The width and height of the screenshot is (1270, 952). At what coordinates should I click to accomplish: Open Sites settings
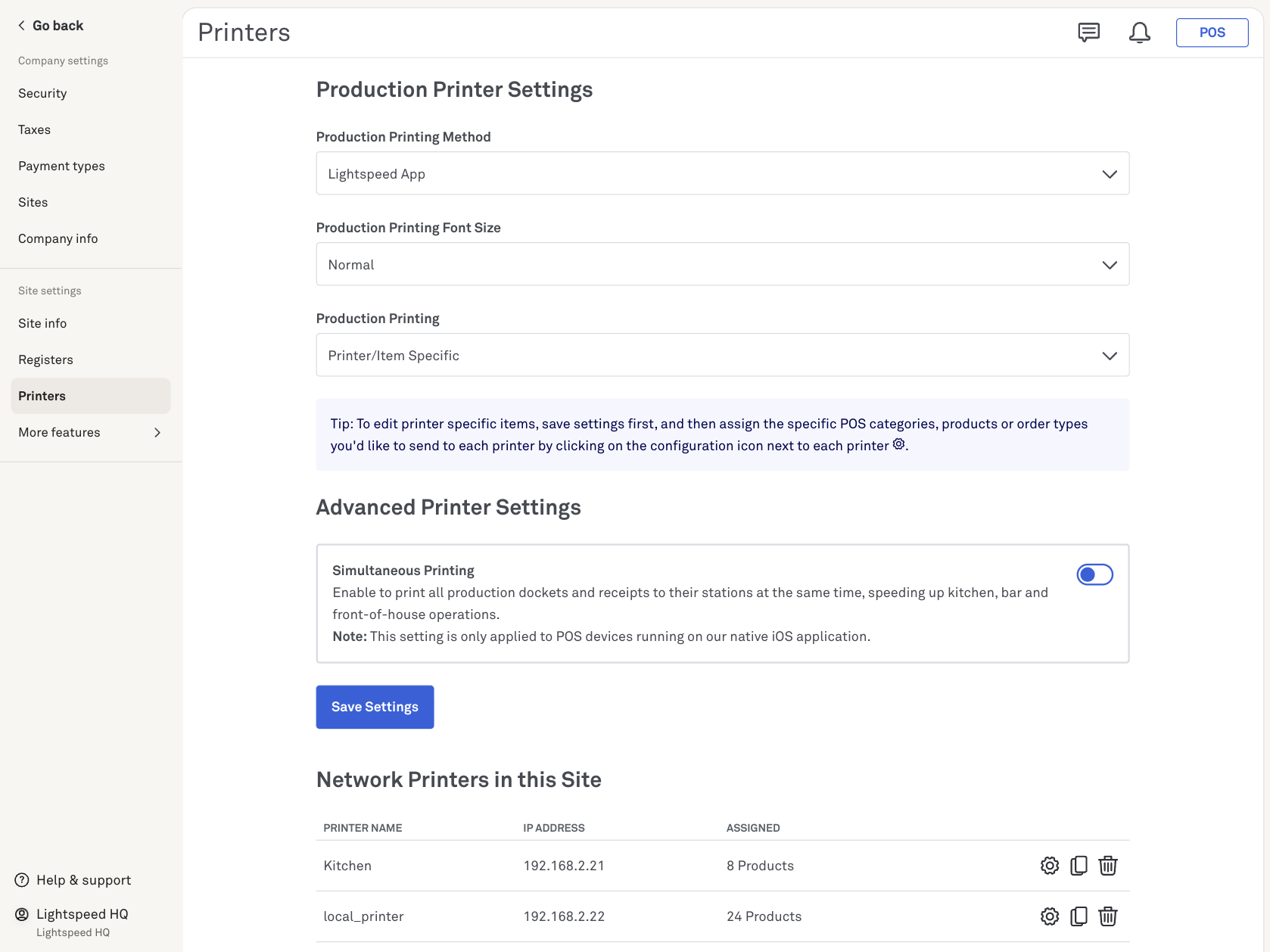point(33,202)
